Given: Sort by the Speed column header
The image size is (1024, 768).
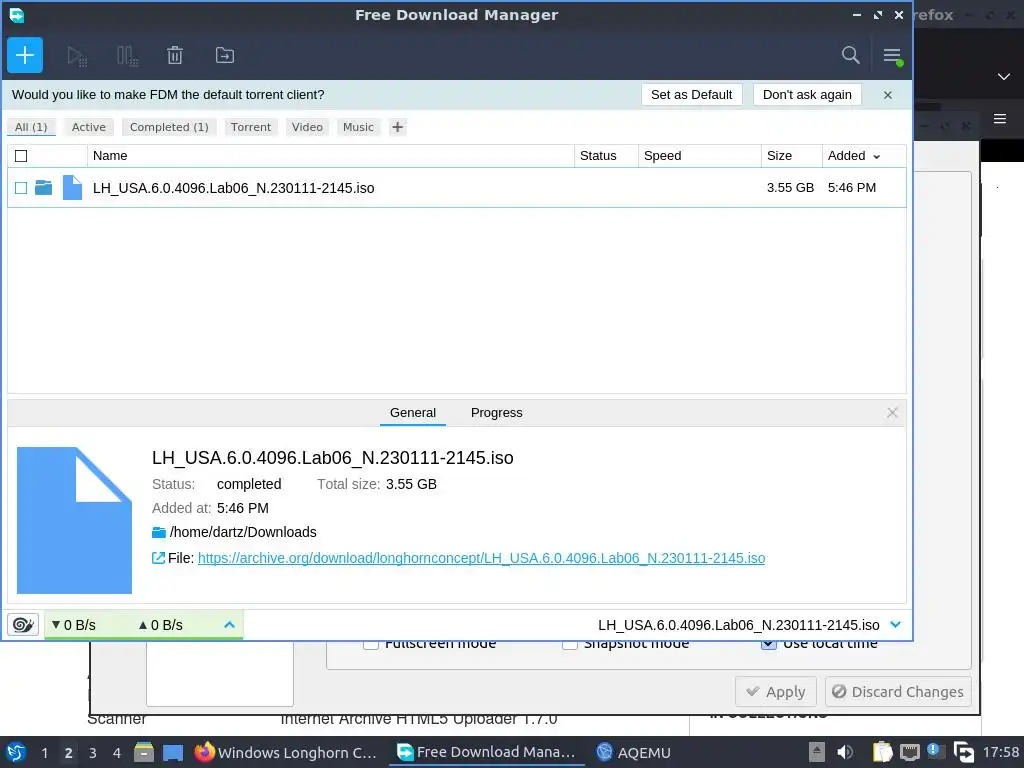Looking at the screenshot, I should (x=699, y=156).
